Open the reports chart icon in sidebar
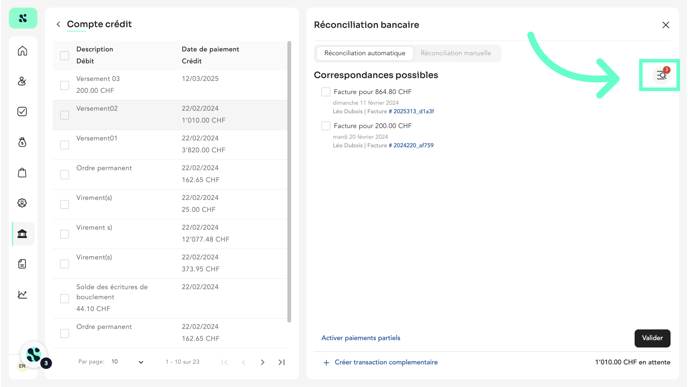 click(x=22, y=294)
